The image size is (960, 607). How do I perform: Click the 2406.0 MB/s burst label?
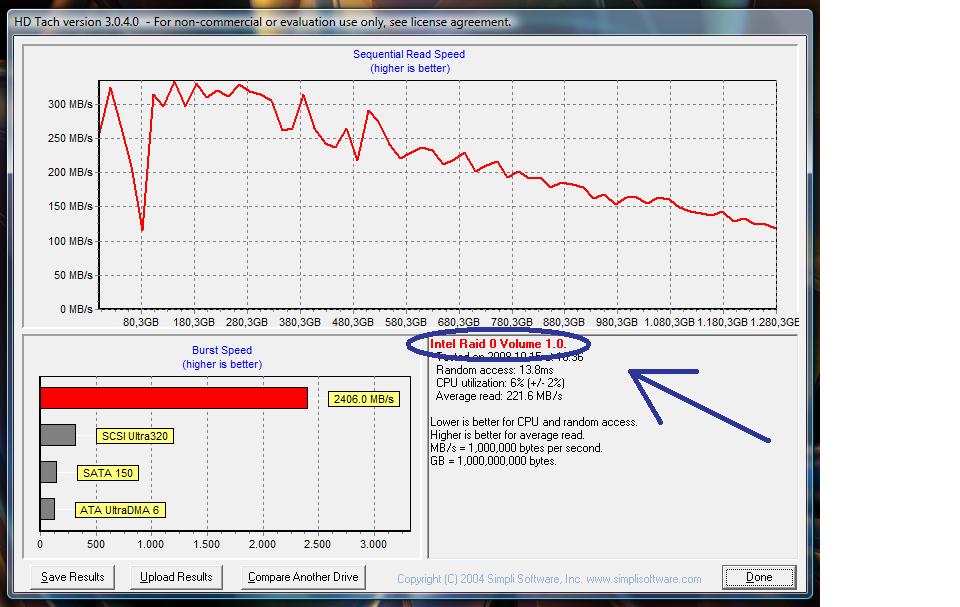364,399
